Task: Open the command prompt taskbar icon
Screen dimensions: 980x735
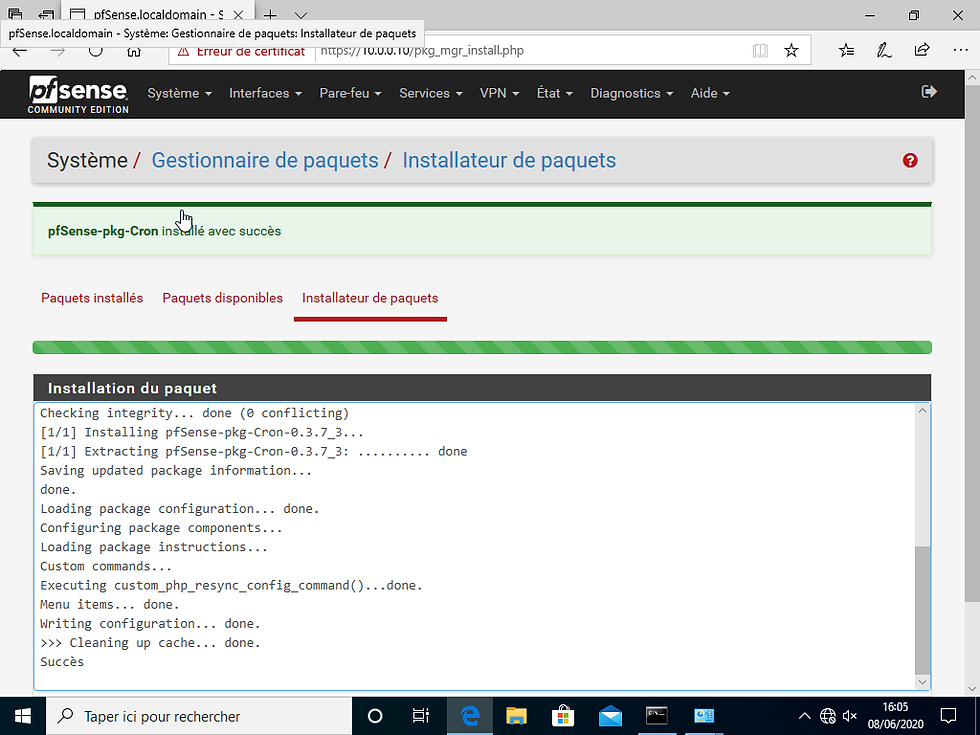Action: [657, 716]
